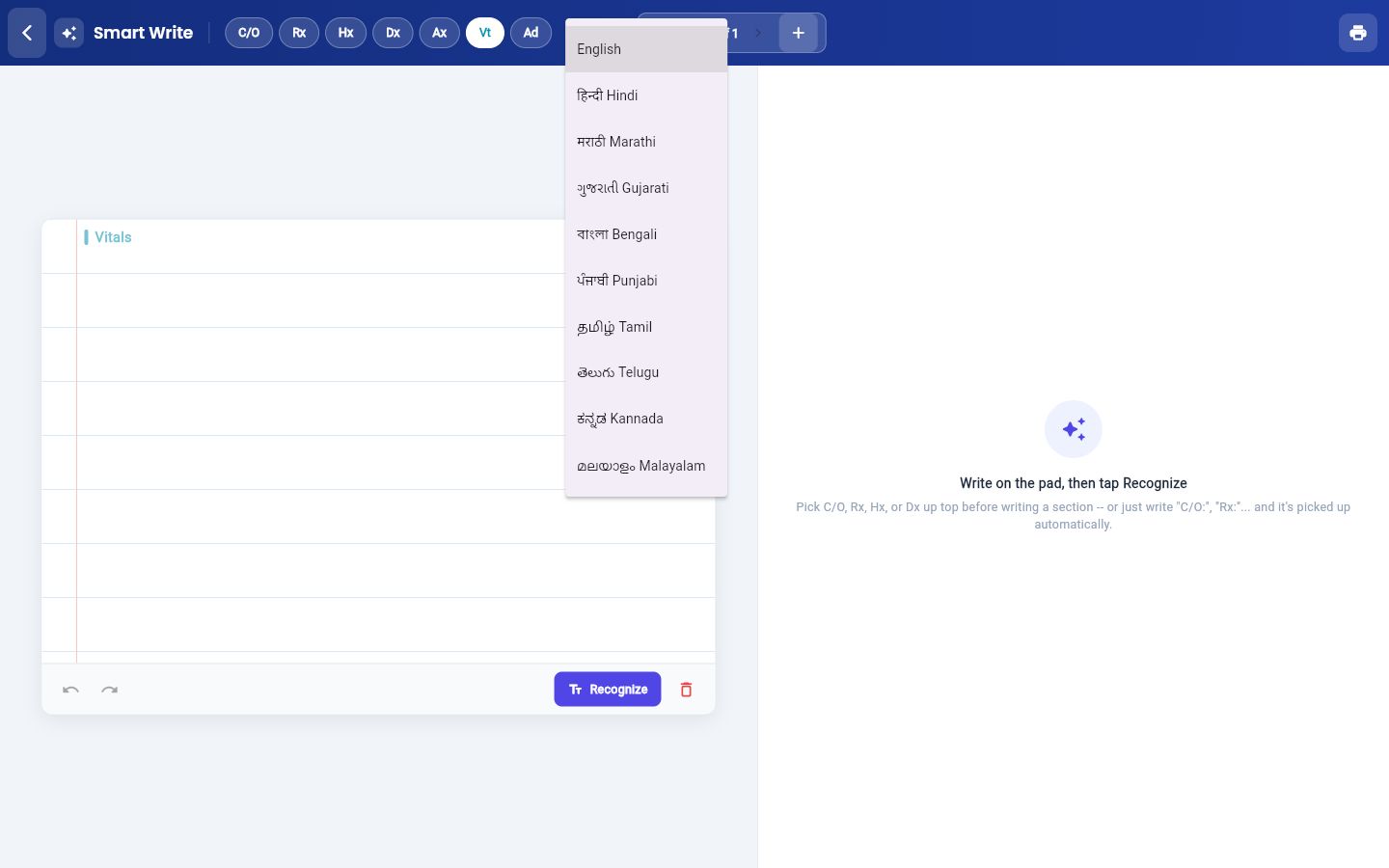Viewport: 1389px width, 868px height.
Task: Choose Kannada as the writing language
Action: pos(646,419)
